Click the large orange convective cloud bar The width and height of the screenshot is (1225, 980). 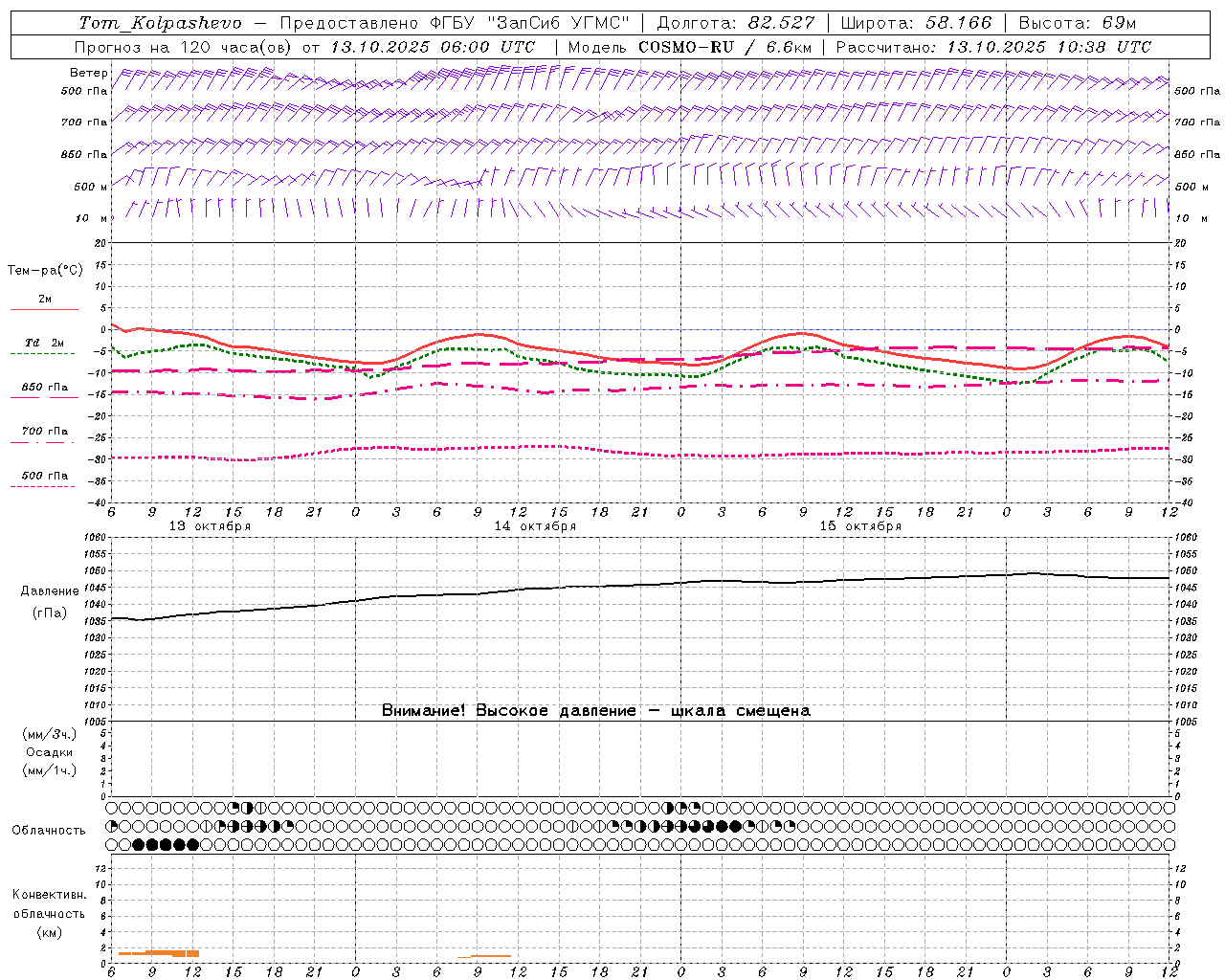click(159, 953)
